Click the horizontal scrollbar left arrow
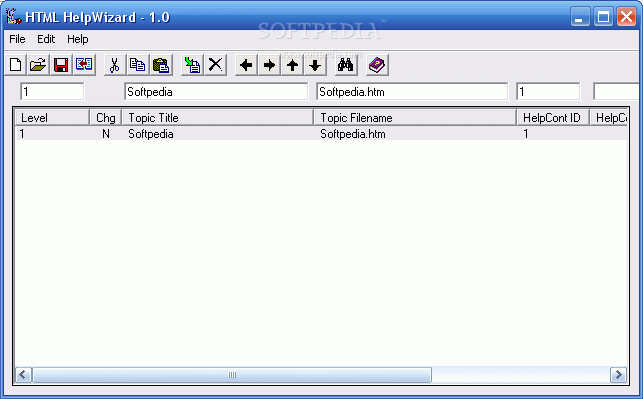The height and width of the screenshot is (399, 643). [23, 374]
